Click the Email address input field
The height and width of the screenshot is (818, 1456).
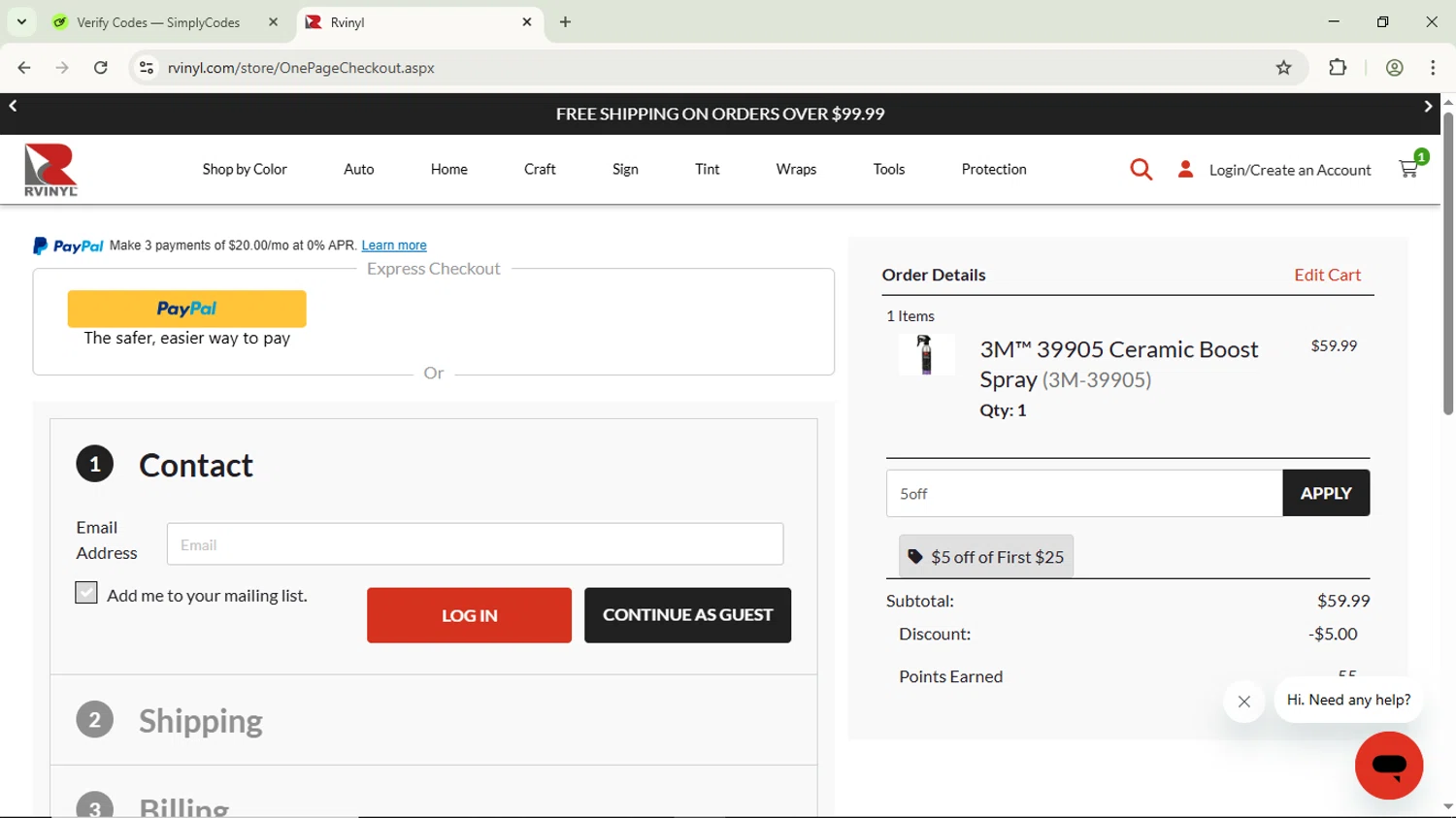coord(475,544)
